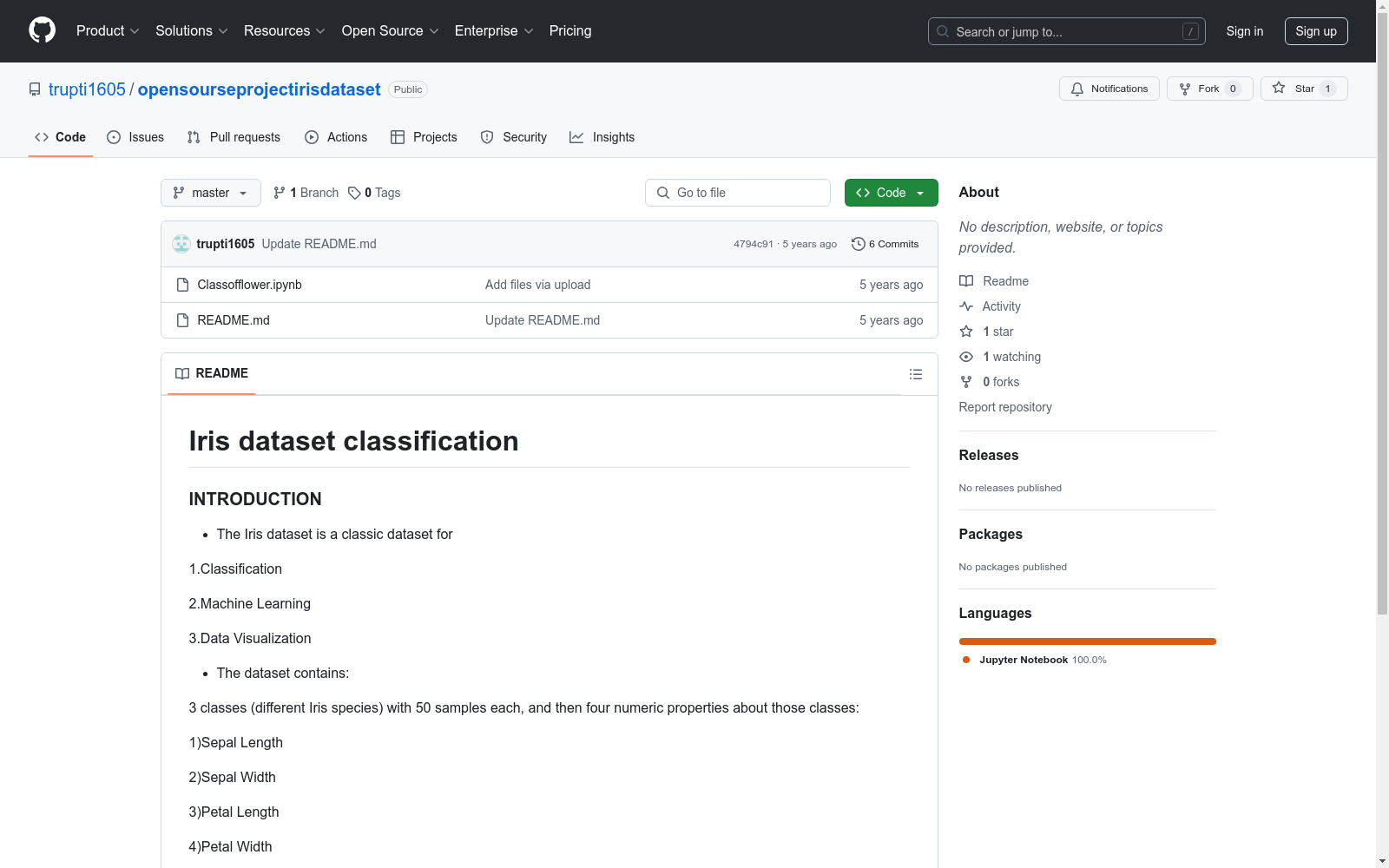Open the README.md file

pyautogui.click(x=234, y=320)
